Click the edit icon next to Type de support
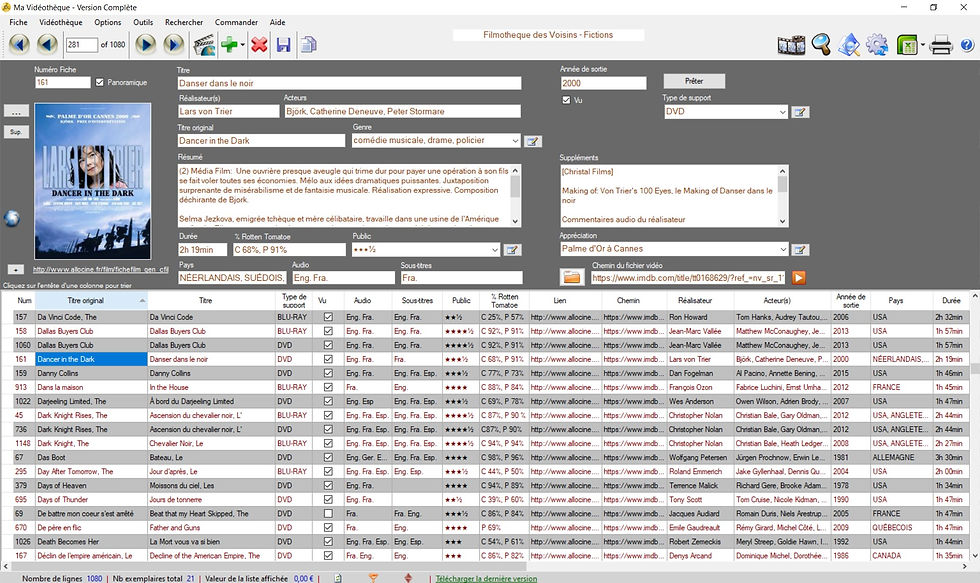This screenshot has height=583, width=980. tap(800, 112)
